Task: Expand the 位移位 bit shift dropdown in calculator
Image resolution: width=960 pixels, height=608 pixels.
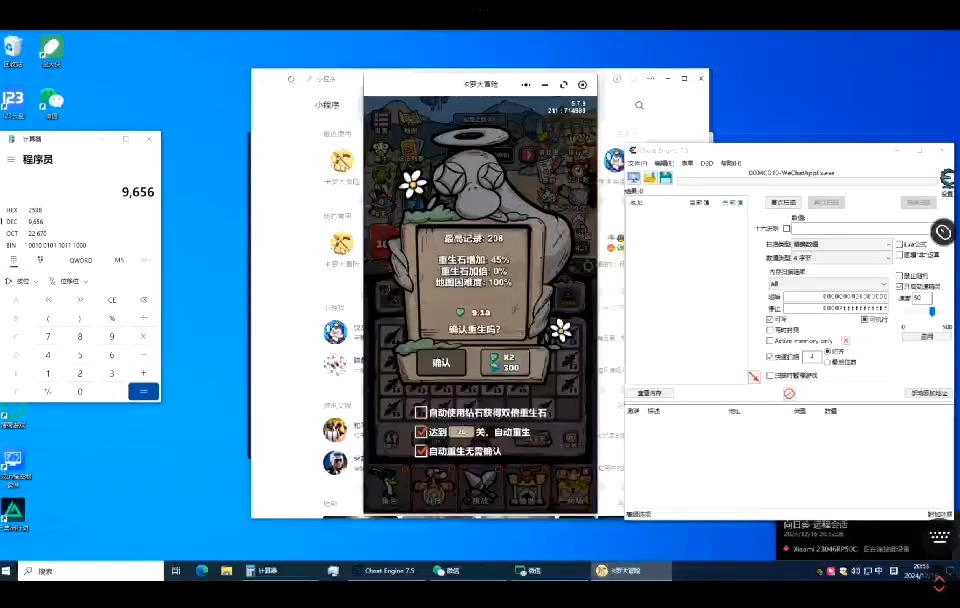Action: 69,281
